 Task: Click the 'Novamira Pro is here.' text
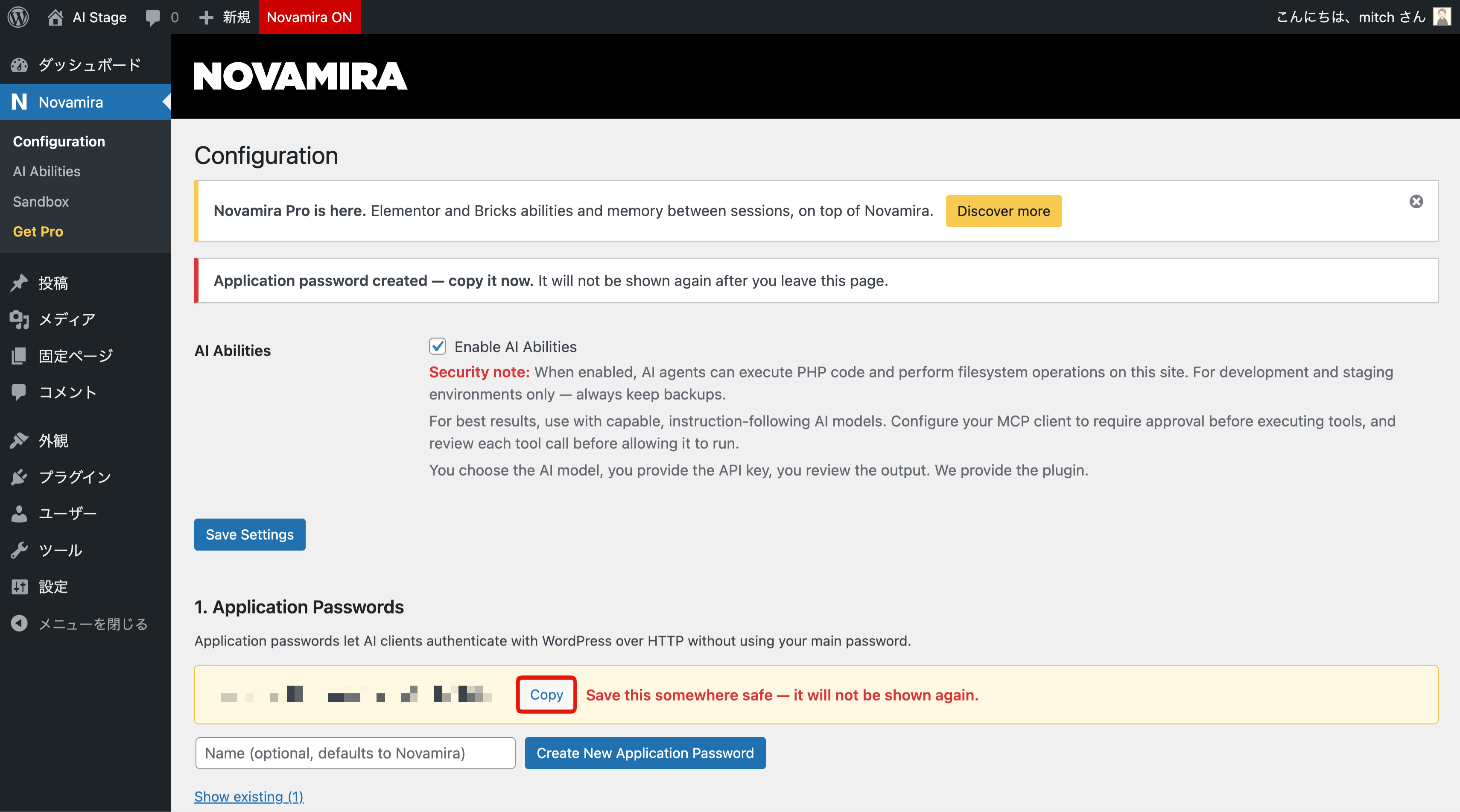tap(289, 211)
